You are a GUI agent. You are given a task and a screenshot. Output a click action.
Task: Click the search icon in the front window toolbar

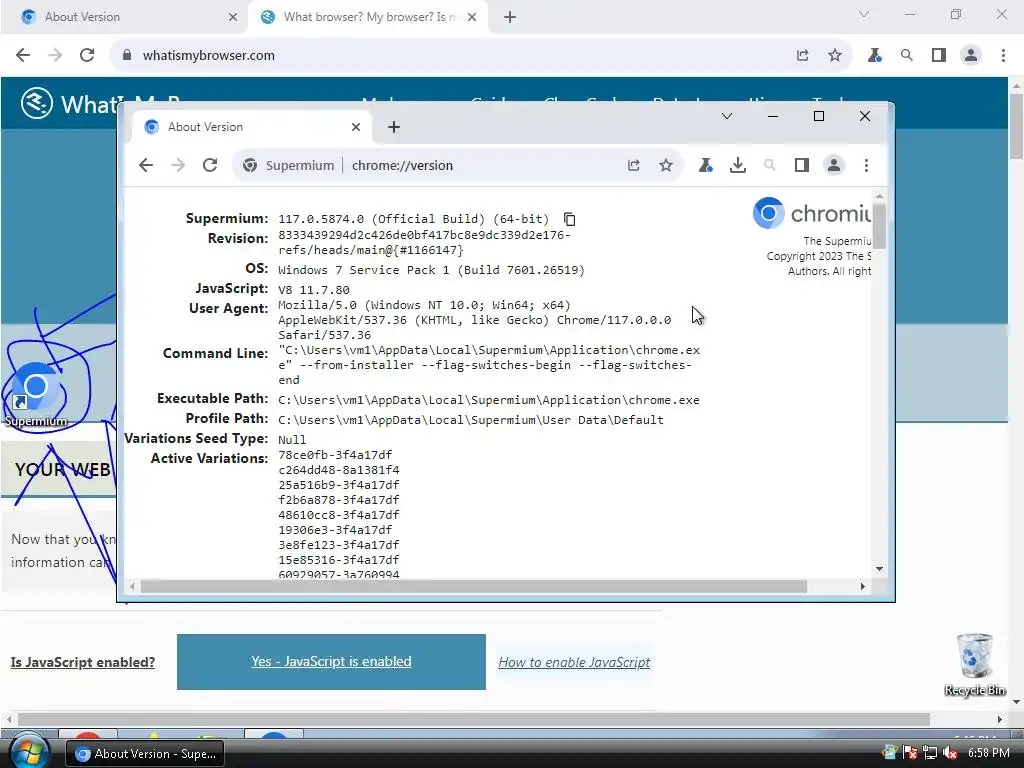[769, 165]
